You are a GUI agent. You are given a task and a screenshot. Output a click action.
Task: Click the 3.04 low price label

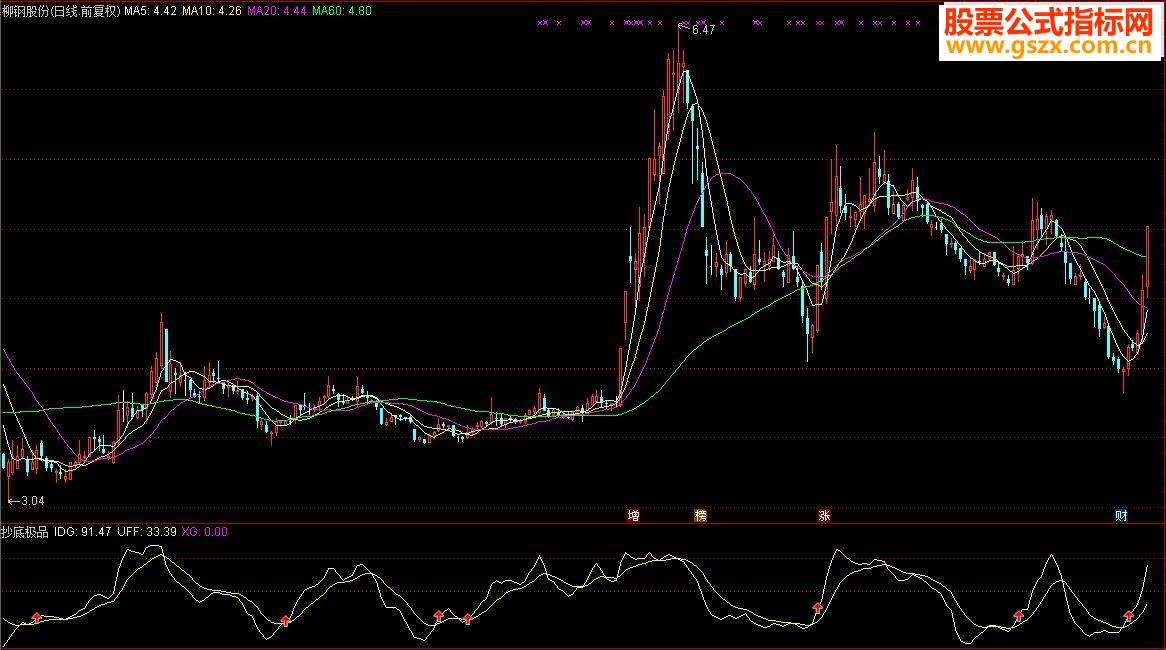tap(32, 501)
